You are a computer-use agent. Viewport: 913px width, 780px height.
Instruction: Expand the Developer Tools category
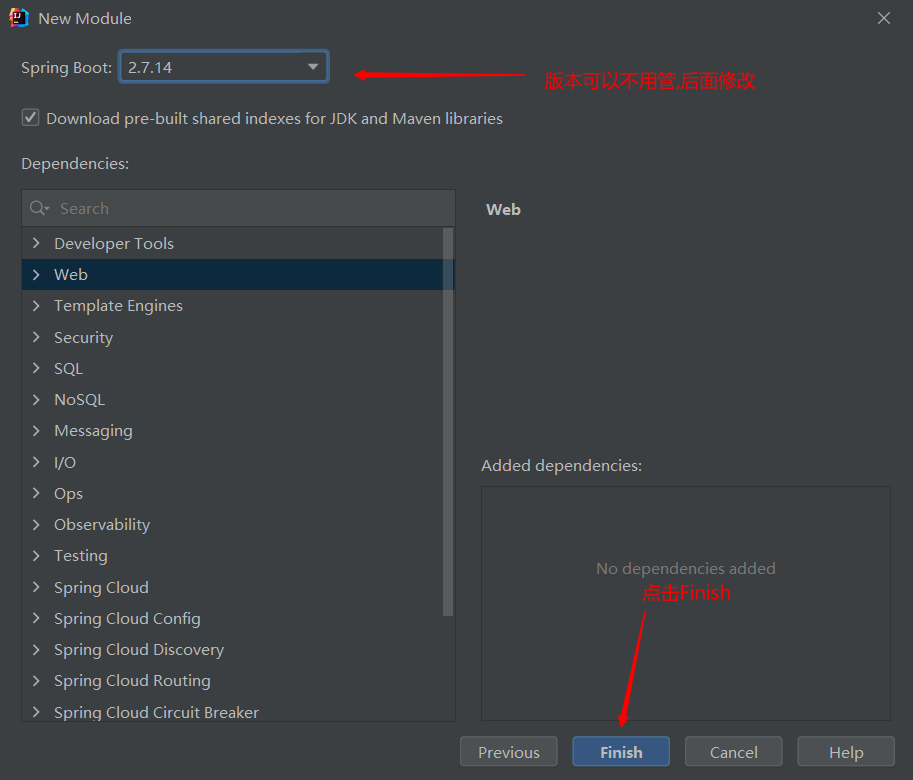(36, 243)
